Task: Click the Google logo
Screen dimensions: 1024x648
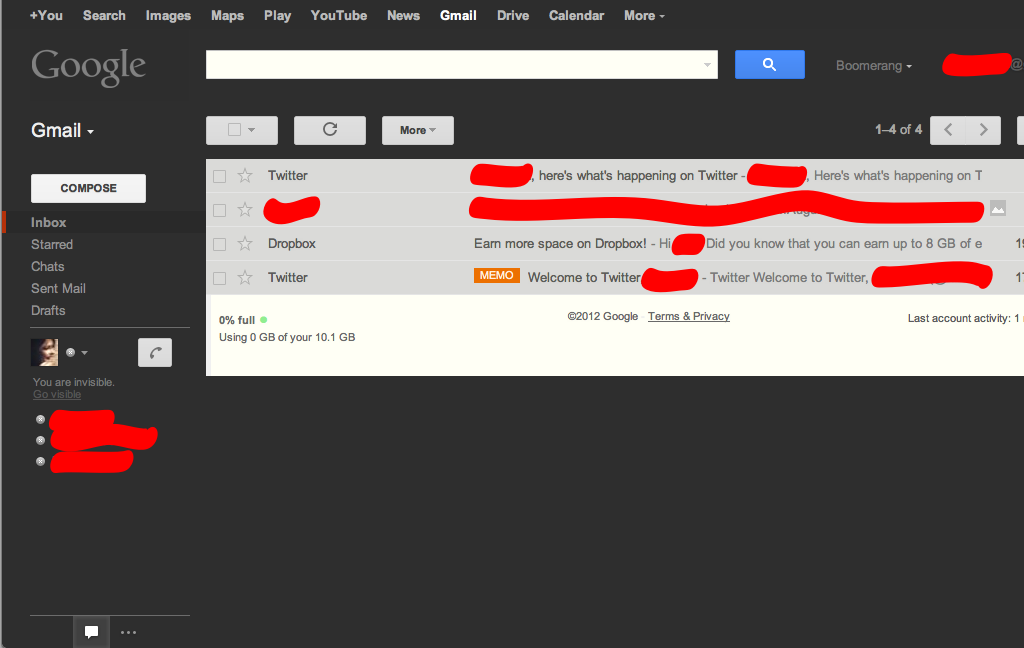Action: point(88,67)
